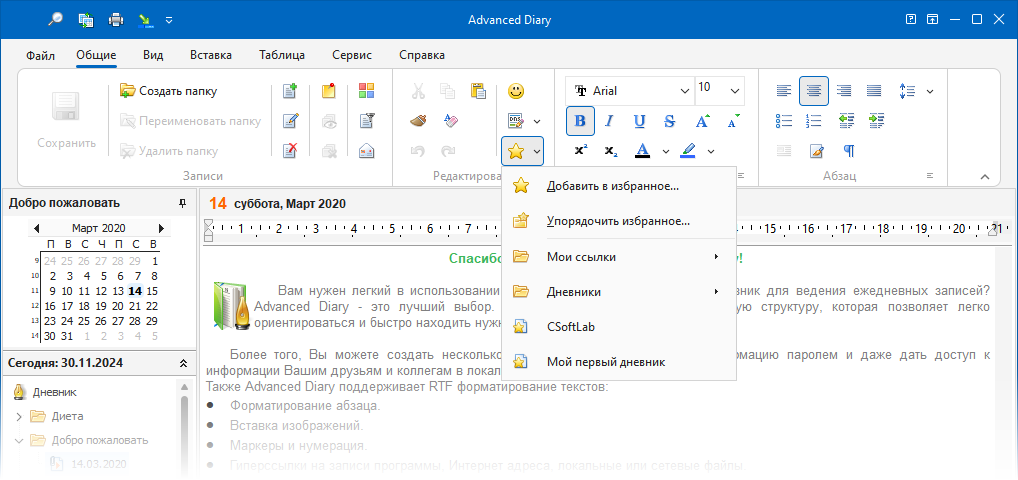Viewport: 1018px width, 480px height.
Task: Click the send by email envelope icon
Action: (367, 151)
